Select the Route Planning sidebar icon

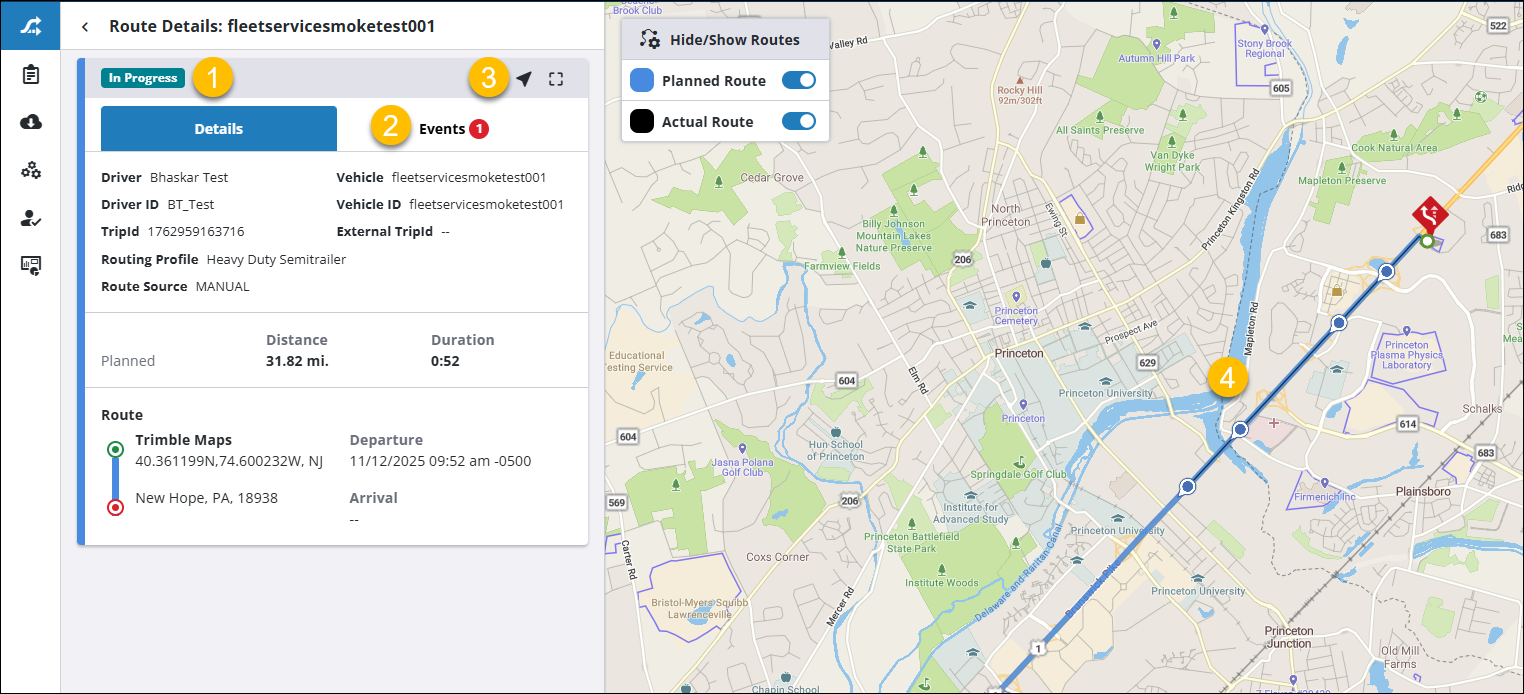(30, 25)
